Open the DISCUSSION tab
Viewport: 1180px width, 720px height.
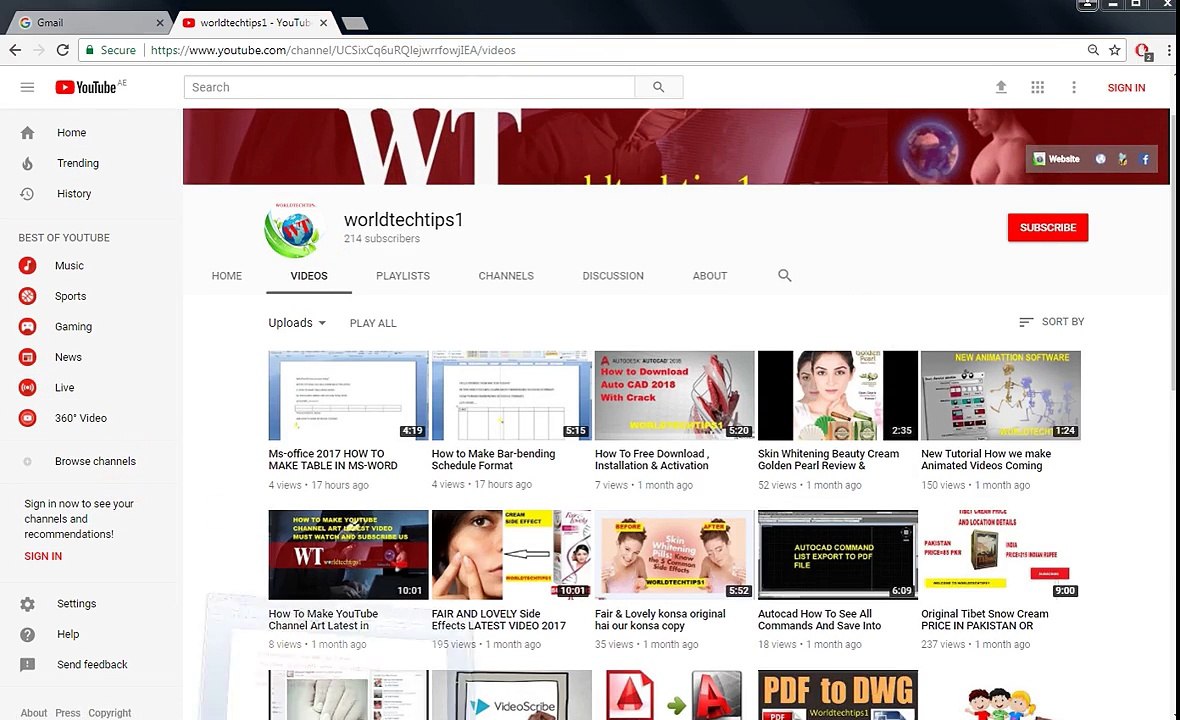tap(613, 276)
